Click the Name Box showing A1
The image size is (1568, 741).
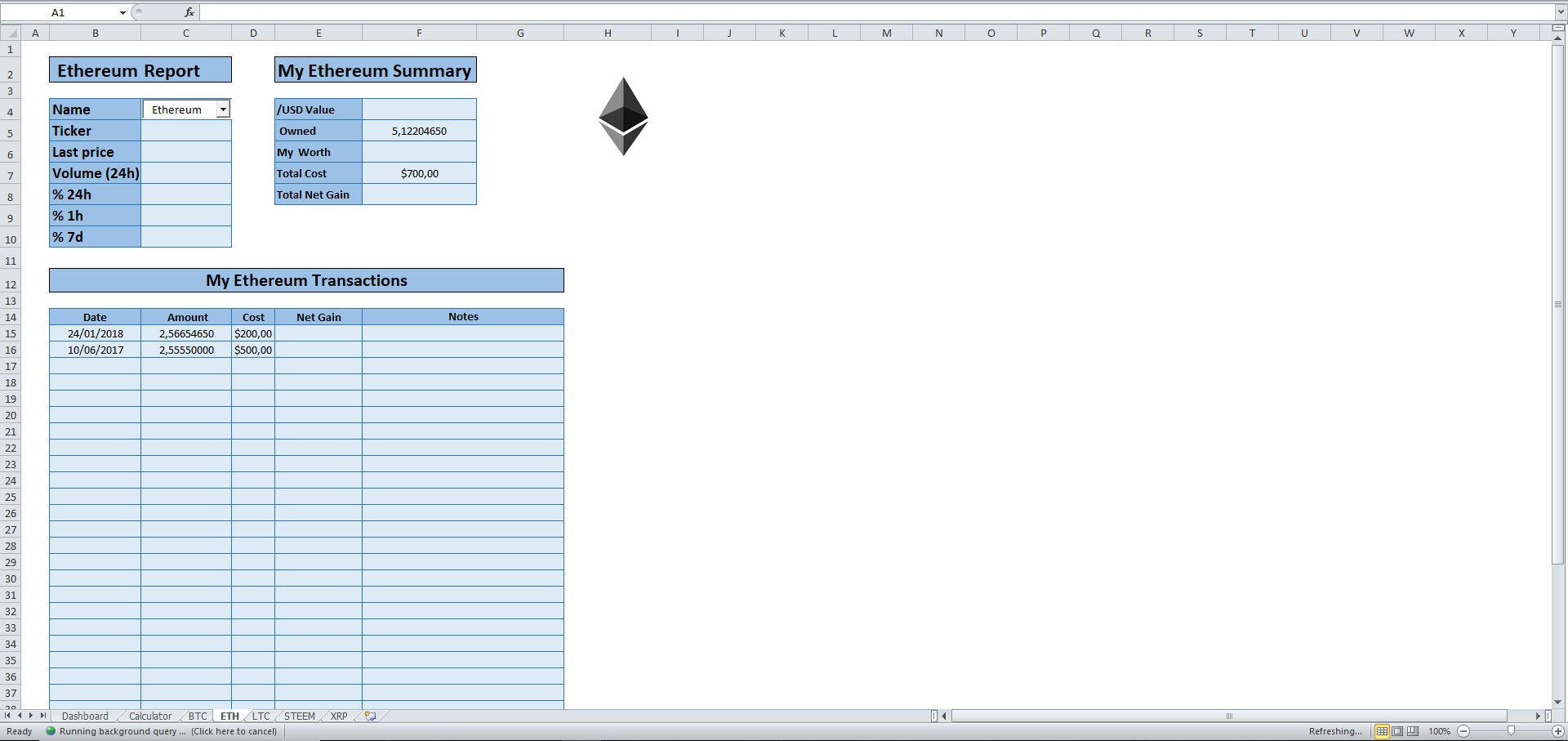click(58, 12)
